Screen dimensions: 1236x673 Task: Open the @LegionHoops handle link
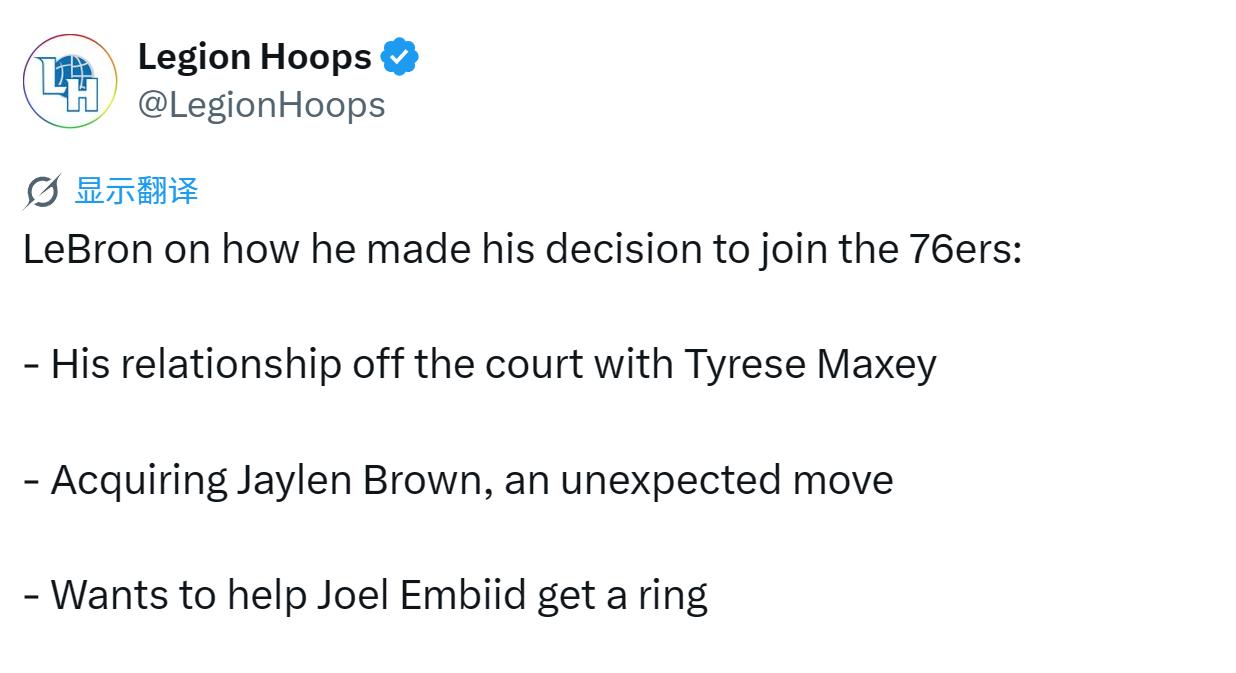(x=261, y=104)
